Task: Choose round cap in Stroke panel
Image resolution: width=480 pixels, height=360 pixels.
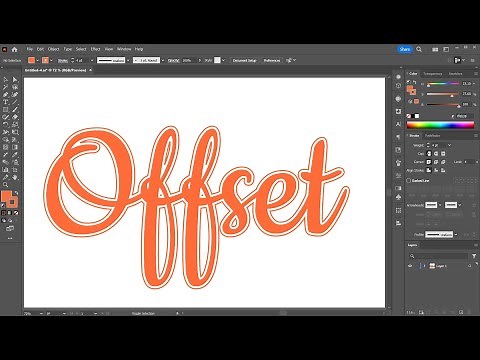Action: (436, 154)
